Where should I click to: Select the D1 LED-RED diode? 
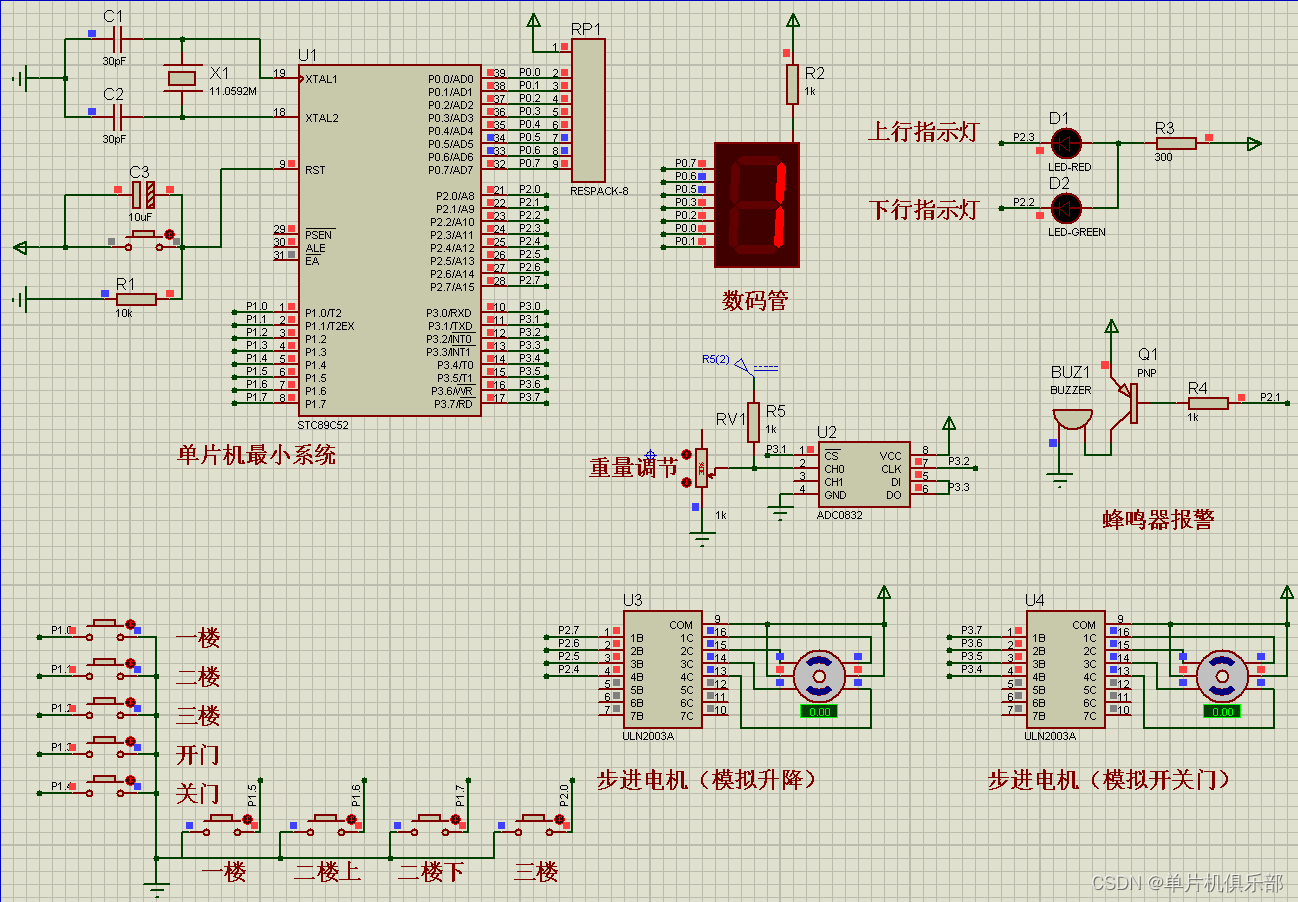click(1067, 144)
